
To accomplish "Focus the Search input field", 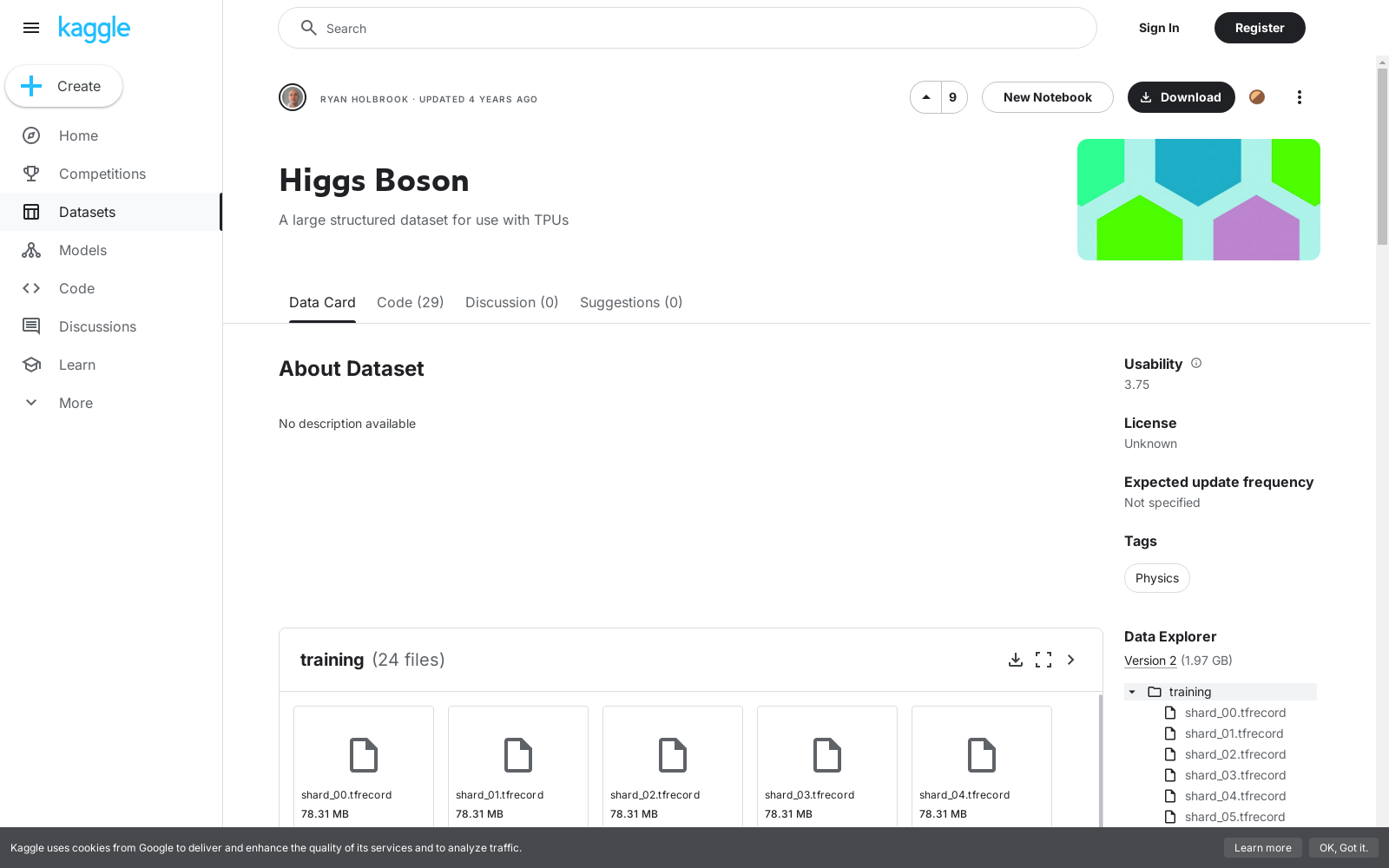I will pyautogui.click(x=688, y=28).
